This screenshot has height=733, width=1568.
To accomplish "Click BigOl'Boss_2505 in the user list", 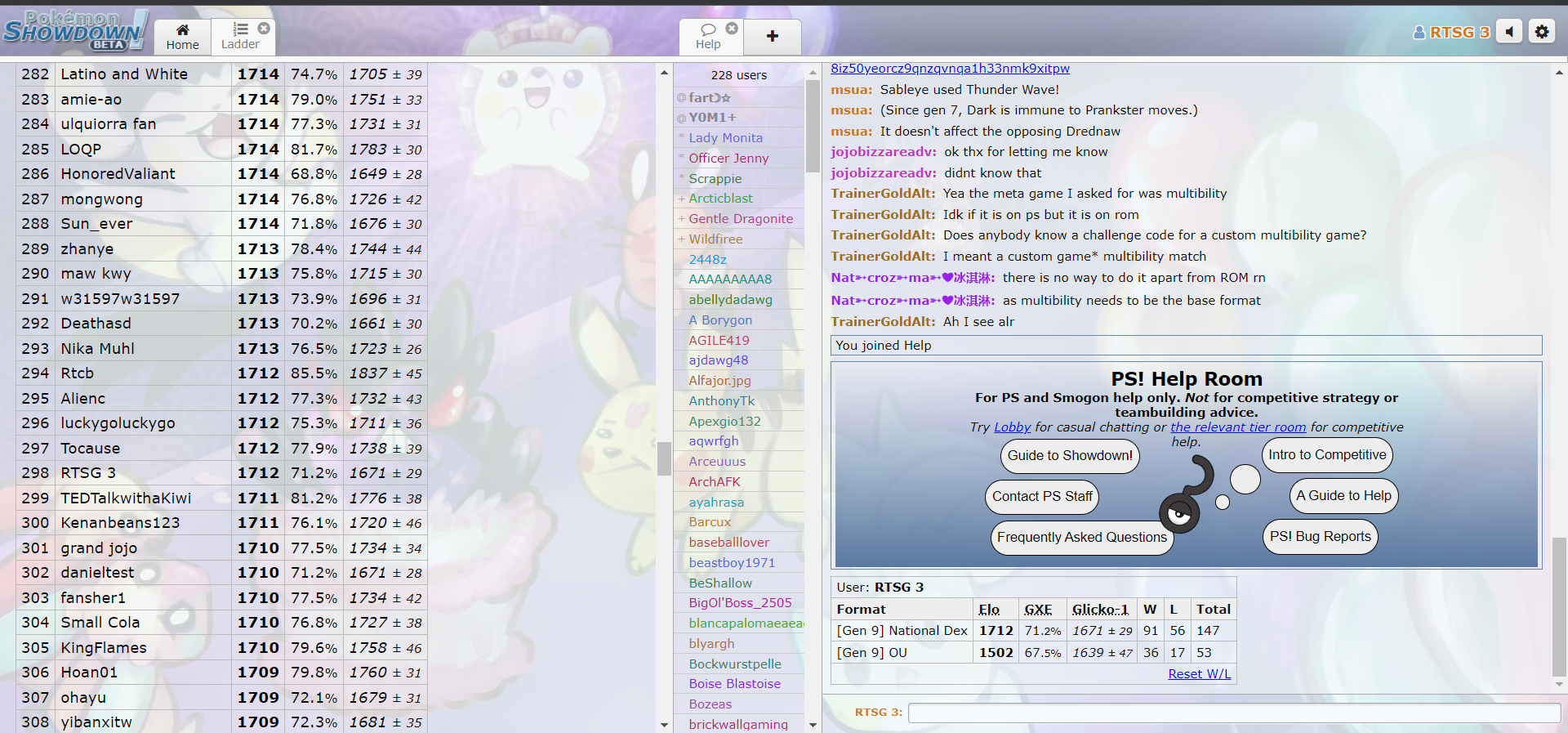I will coord(740,602).
